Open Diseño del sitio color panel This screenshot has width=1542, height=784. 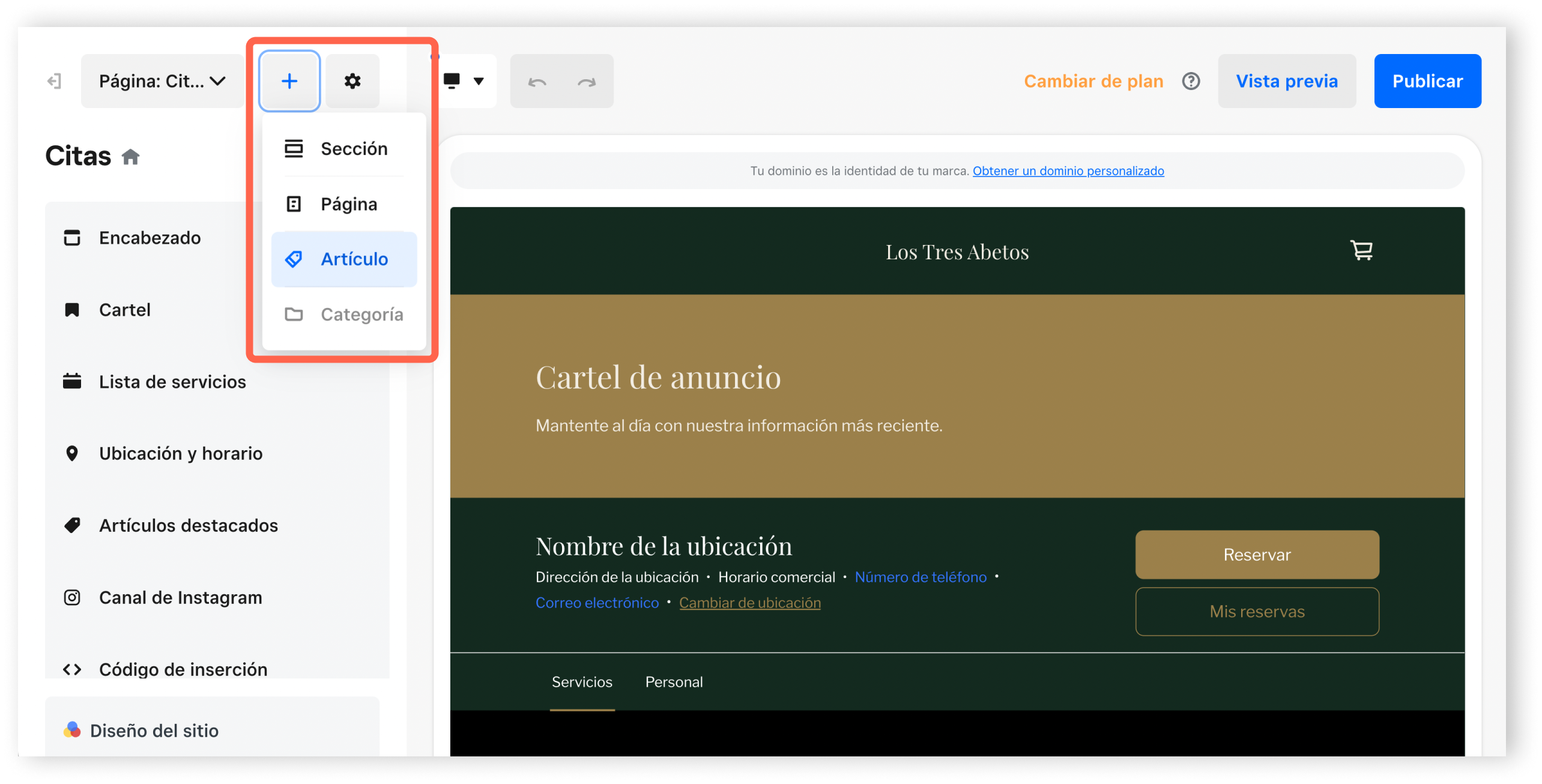pos(154,731)
